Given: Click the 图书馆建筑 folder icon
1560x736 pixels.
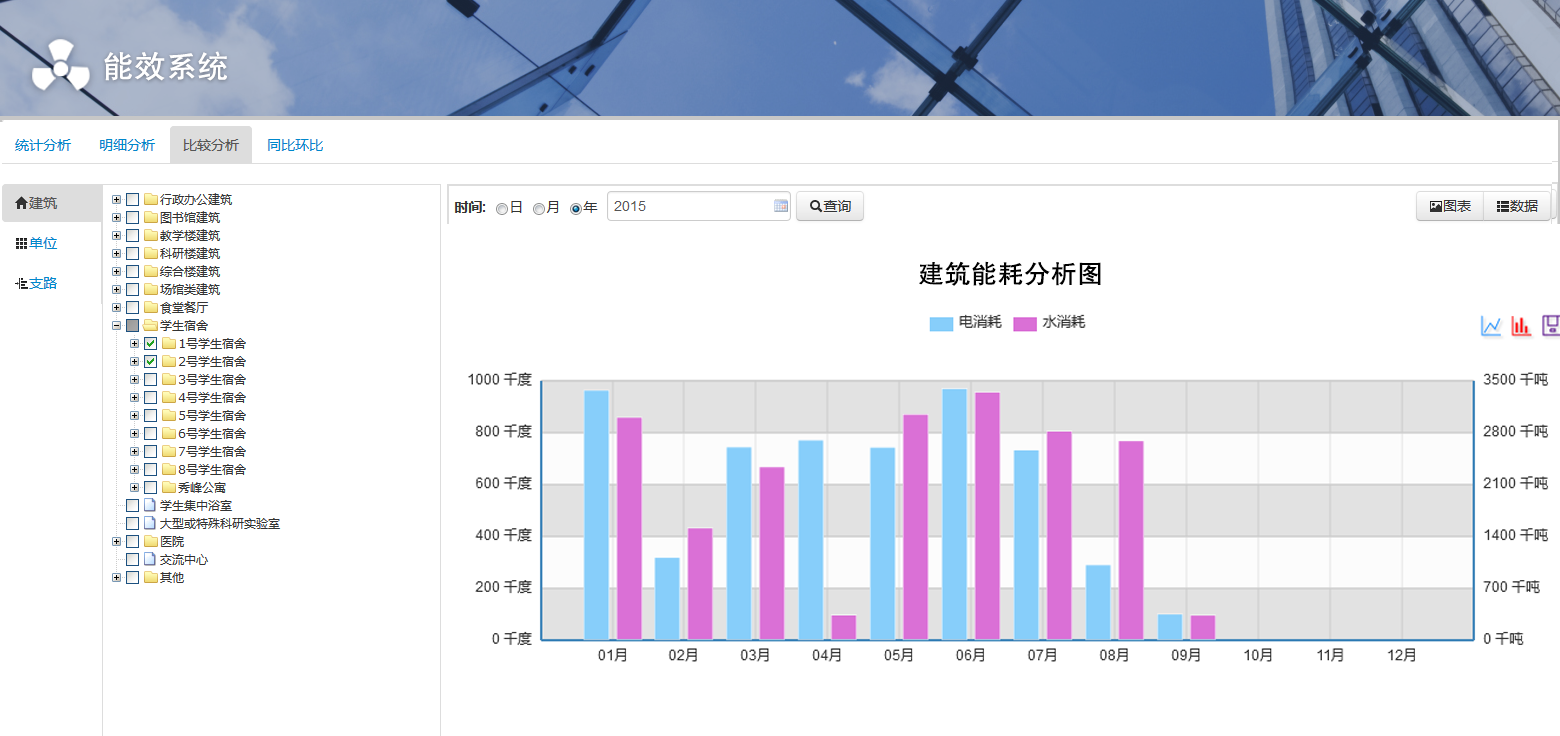Looking at the screenshot, I should click(151, 217).
